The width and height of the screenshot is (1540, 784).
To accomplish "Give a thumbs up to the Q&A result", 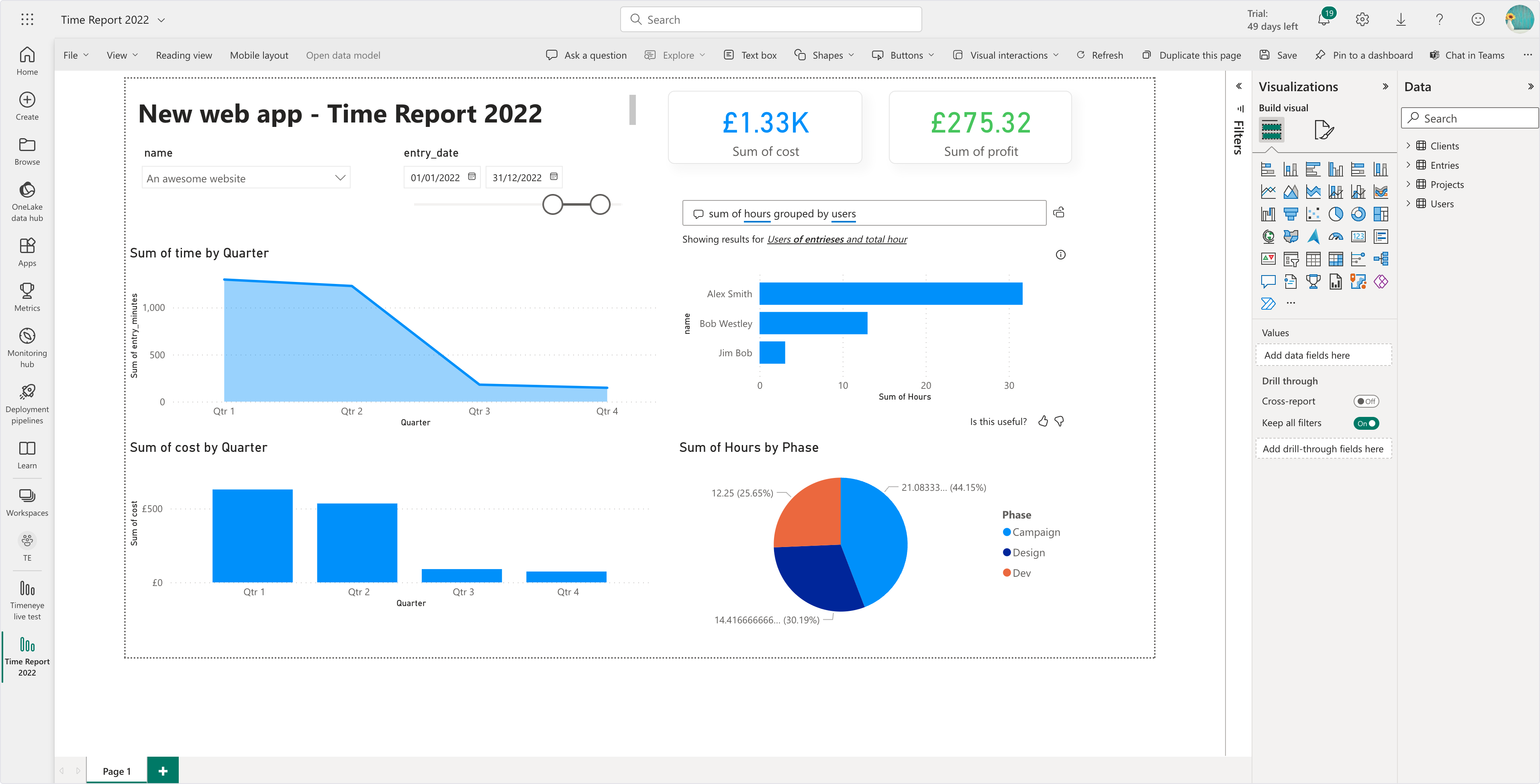I will tap(1043, 421).
